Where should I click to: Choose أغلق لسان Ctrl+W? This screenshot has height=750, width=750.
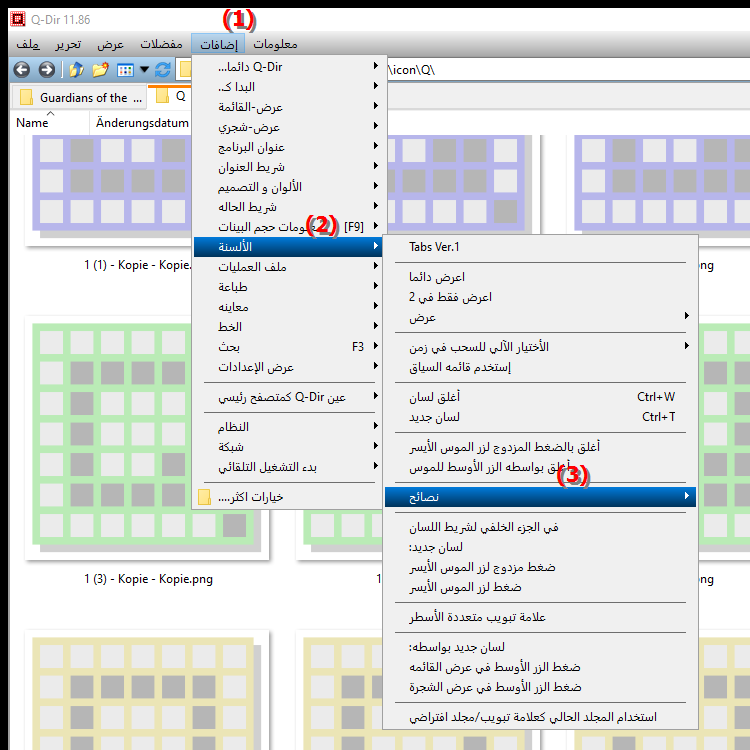point(540,397)
